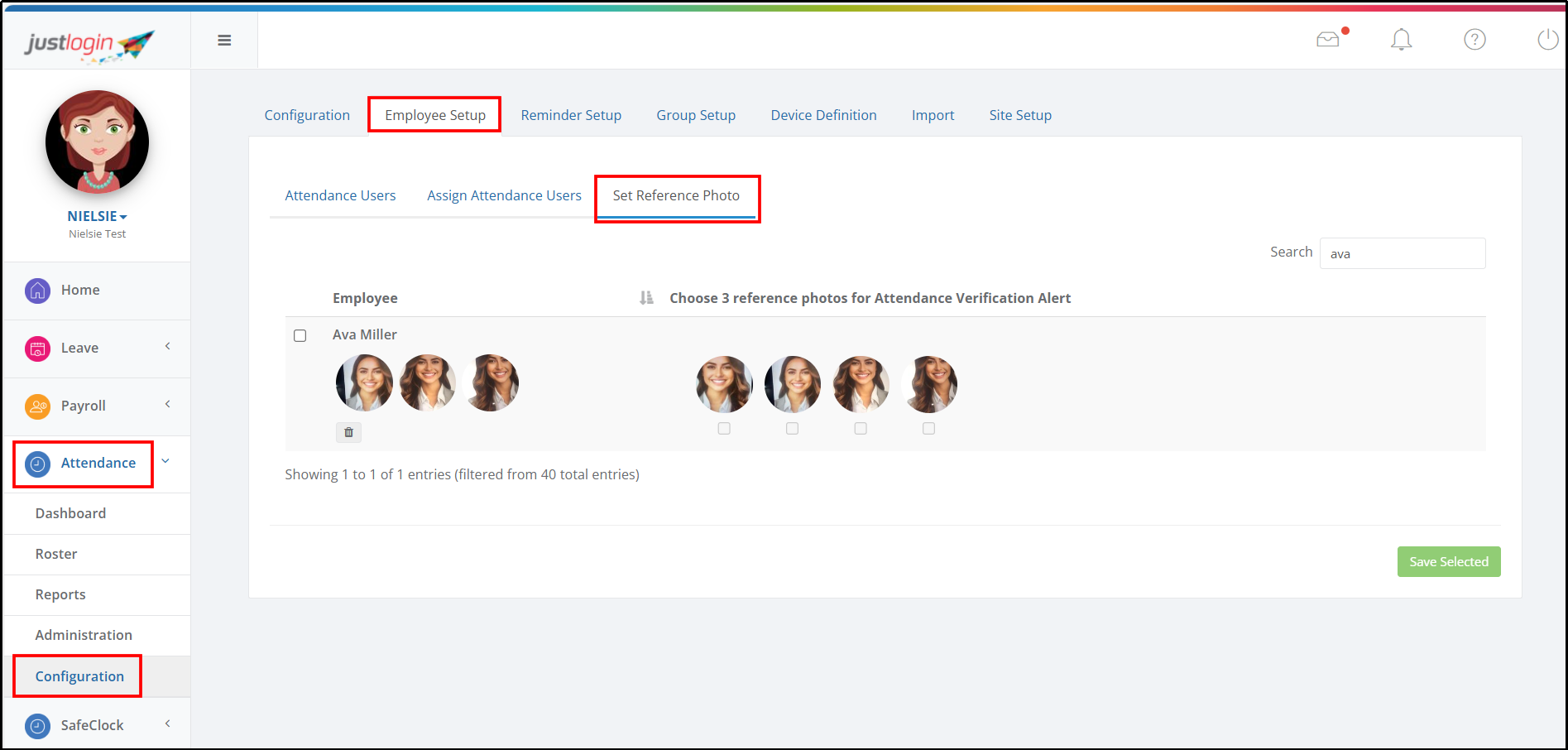Tick checkbox under fourth candidate photo

pyautogui.click(x=929, y=429)
